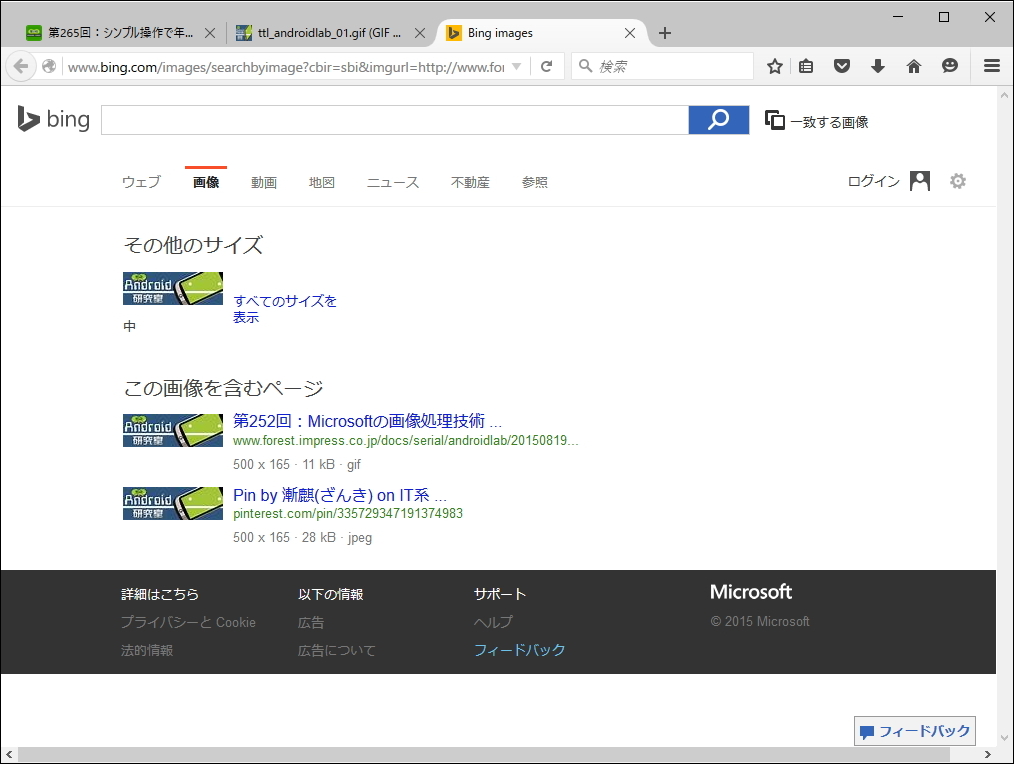Open Firefox Hello via the smiley icon
The height and width of the screenshot is (764, 1014).
(x=950, y=66)
